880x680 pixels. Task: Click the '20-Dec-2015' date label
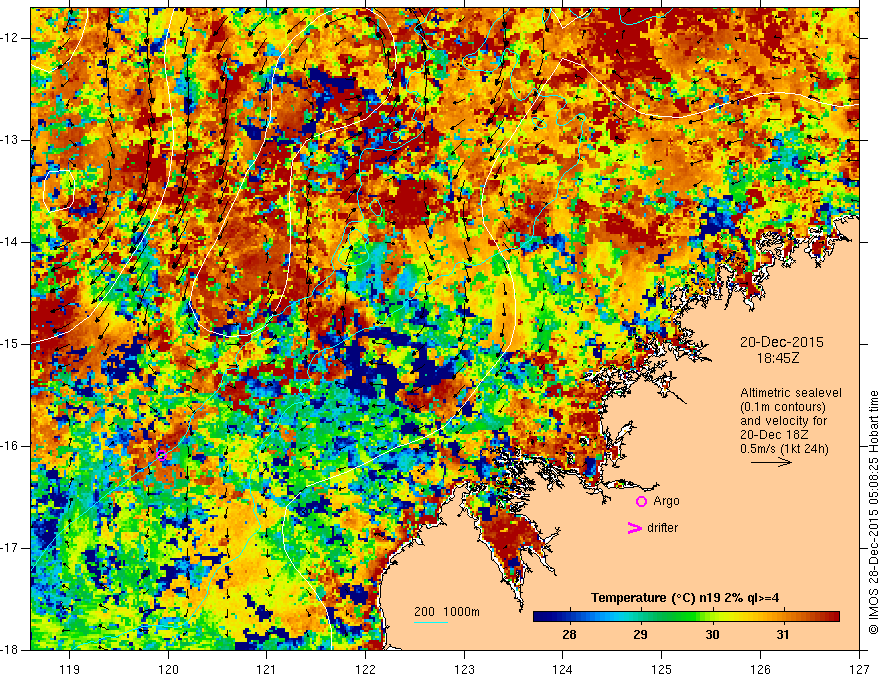click(782, 342)
